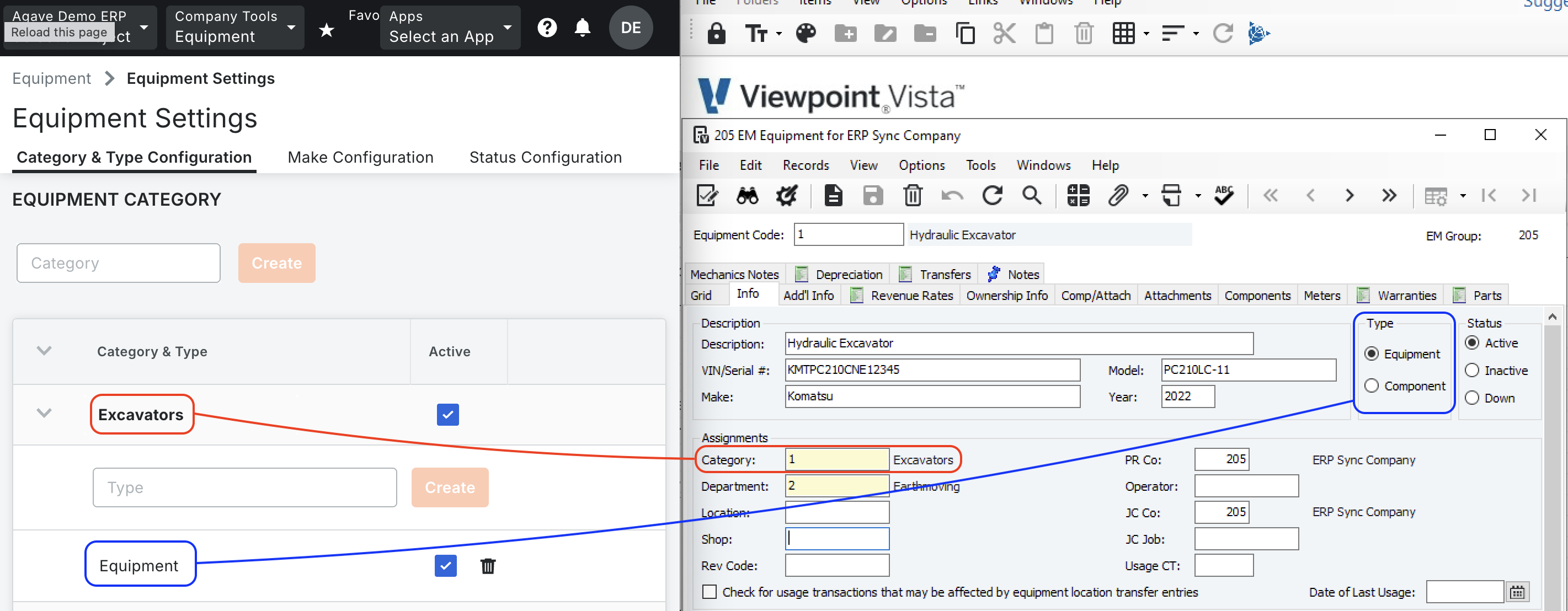Viewport: 1568px width, 611px height.
Task: Delete record using EM Equipment toolbar trash icon
Action: (x=913, y=196)
